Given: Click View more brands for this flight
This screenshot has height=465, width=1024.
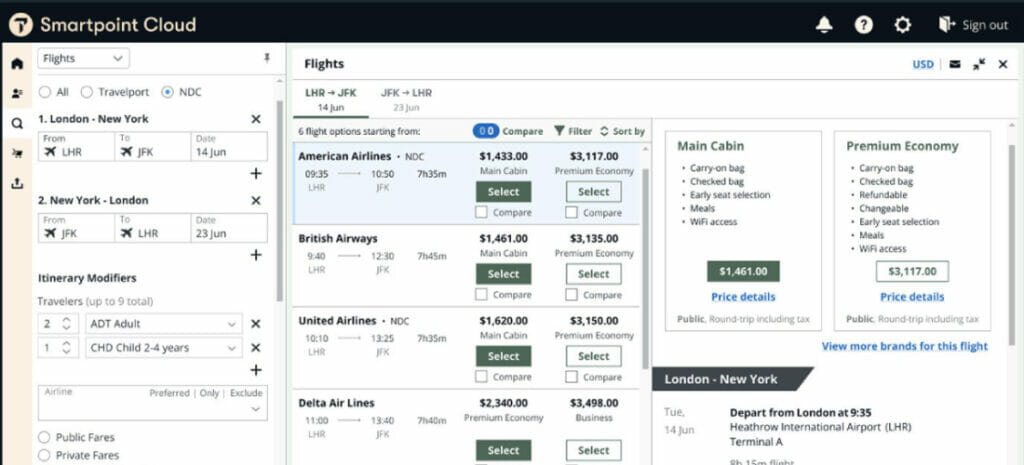Looking at the screenshot, I should point(904,346).
